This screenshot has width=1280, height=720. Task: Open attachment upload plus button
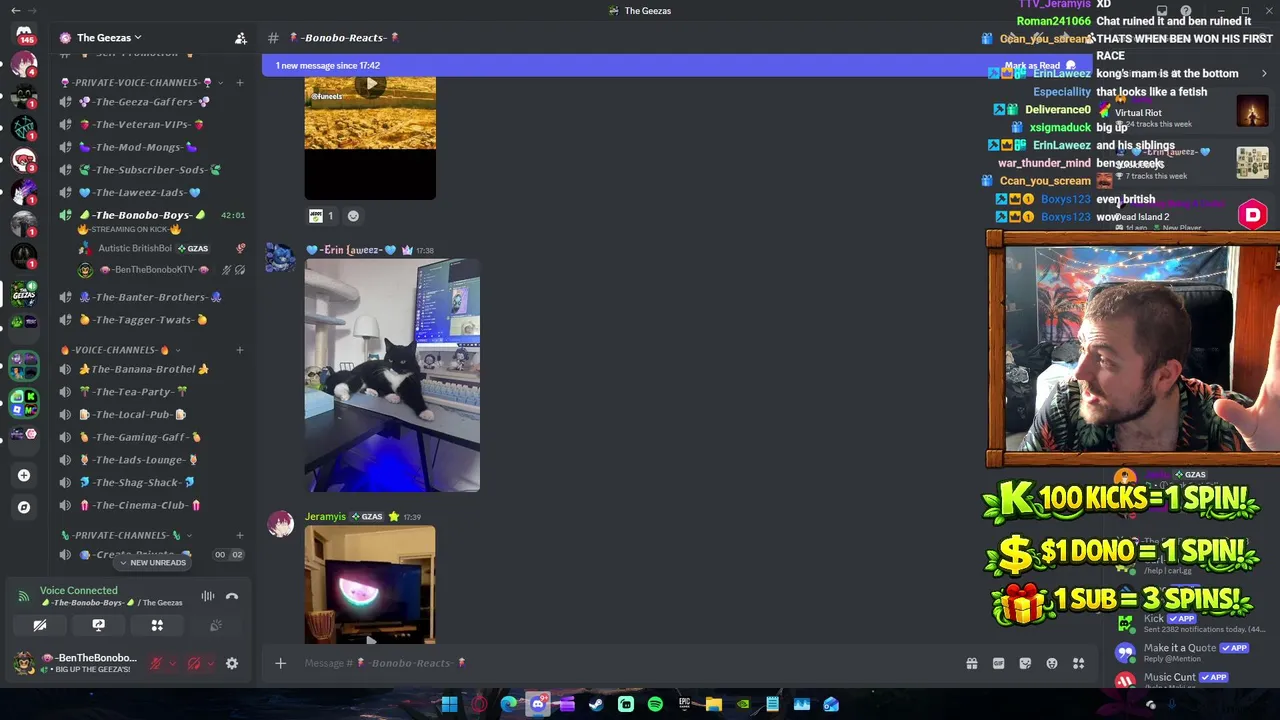tap(280, 663)
